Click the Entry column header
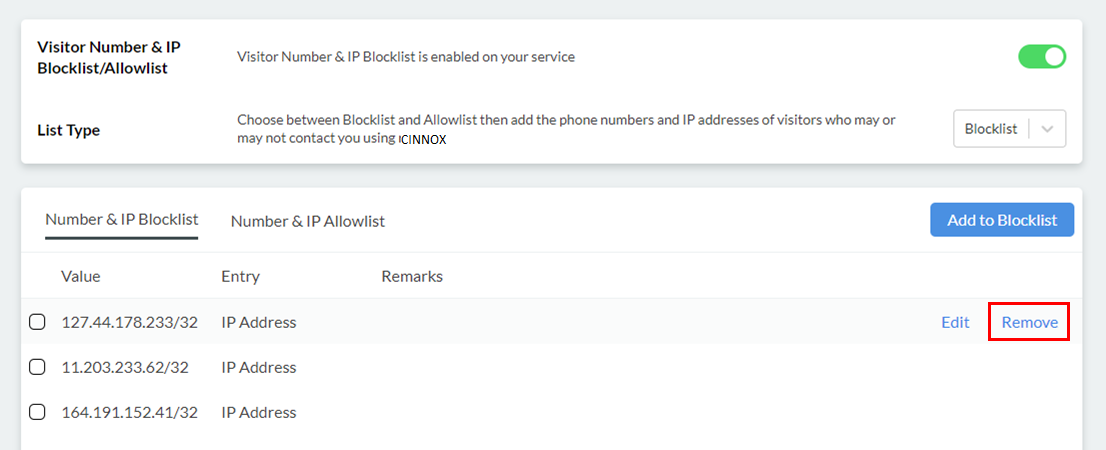This screenshot has width=1106, height=450. tap(240, 276)
